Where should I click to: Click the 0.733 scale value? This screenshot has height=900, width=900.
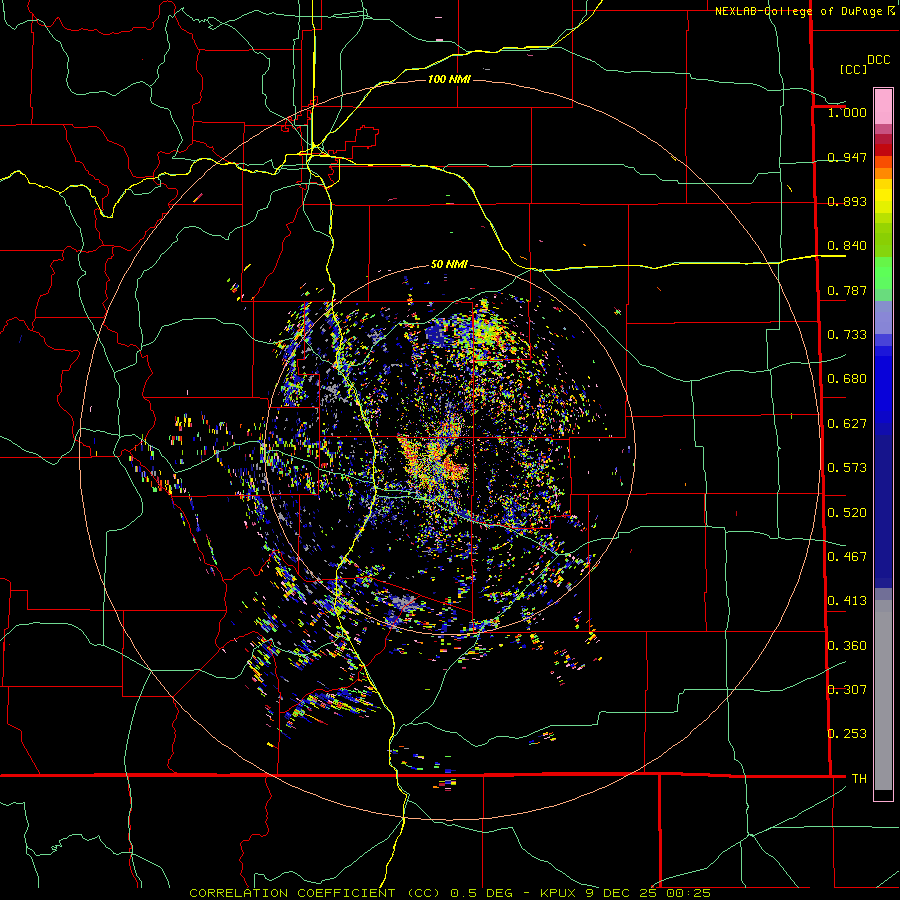[x=847, y=335]
